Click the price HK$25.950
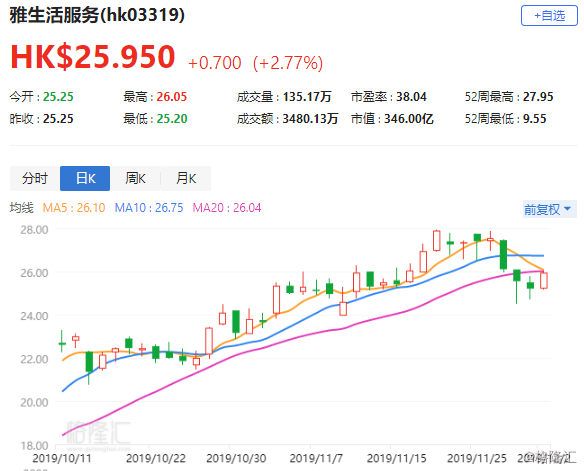This screenshot has height=471, width=584. (x=93, y=57)
